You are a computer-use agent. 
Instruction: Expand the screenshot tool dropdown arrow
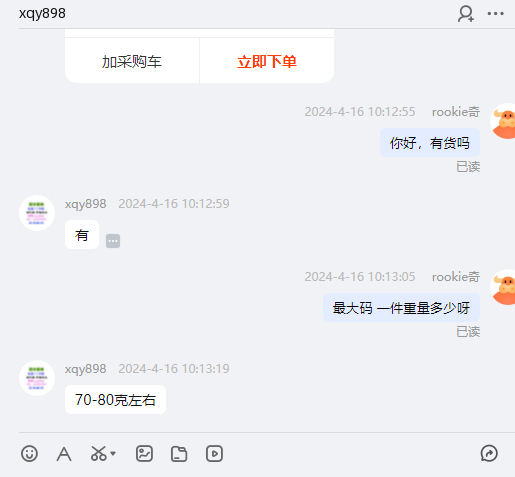point(113,454)
